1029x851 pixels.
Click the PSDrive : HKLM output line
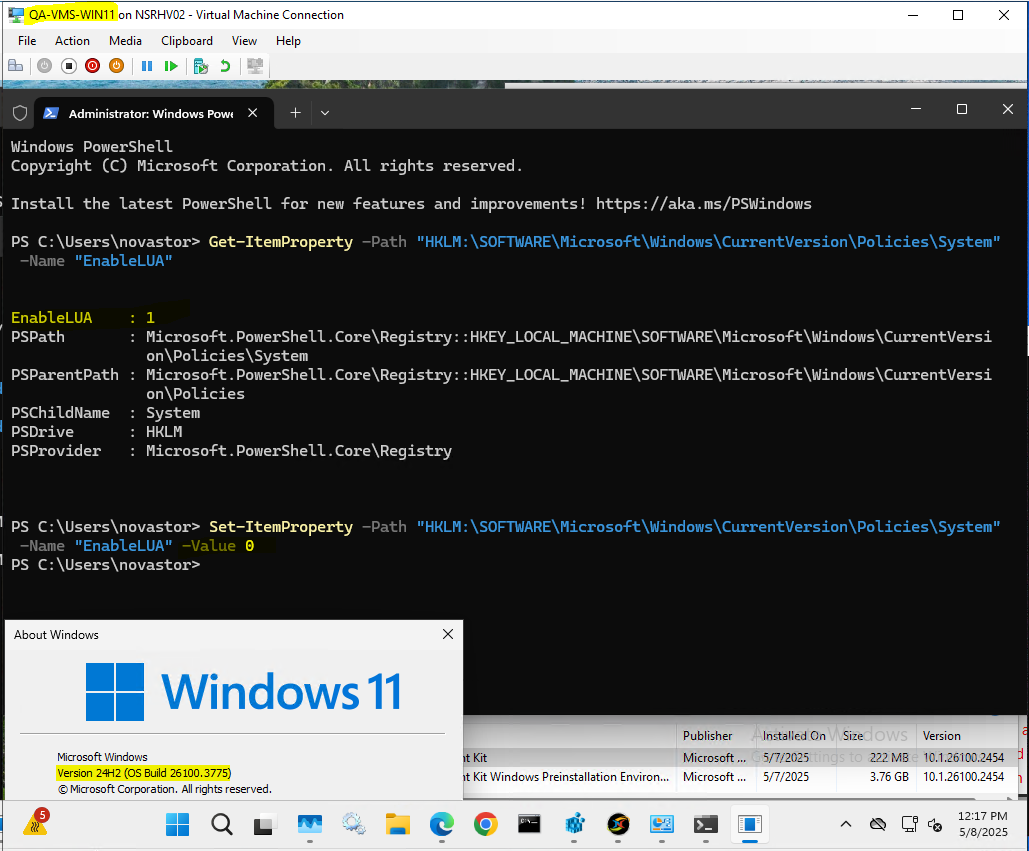[96, 432]
